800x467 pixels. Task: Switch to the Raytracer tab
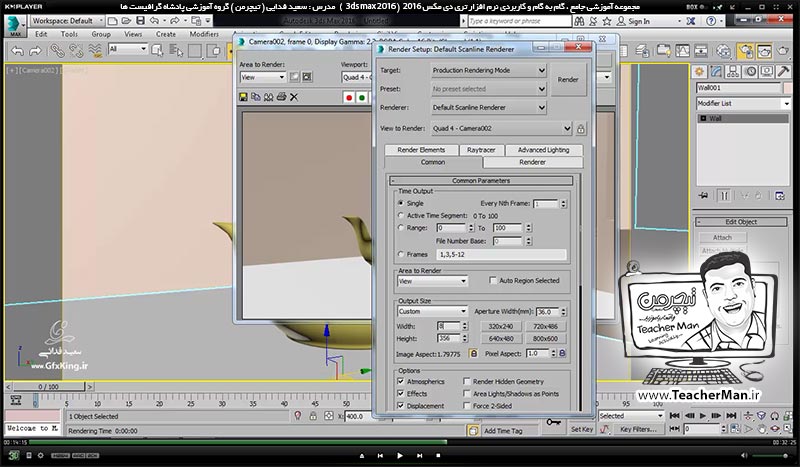pos(481,150)
